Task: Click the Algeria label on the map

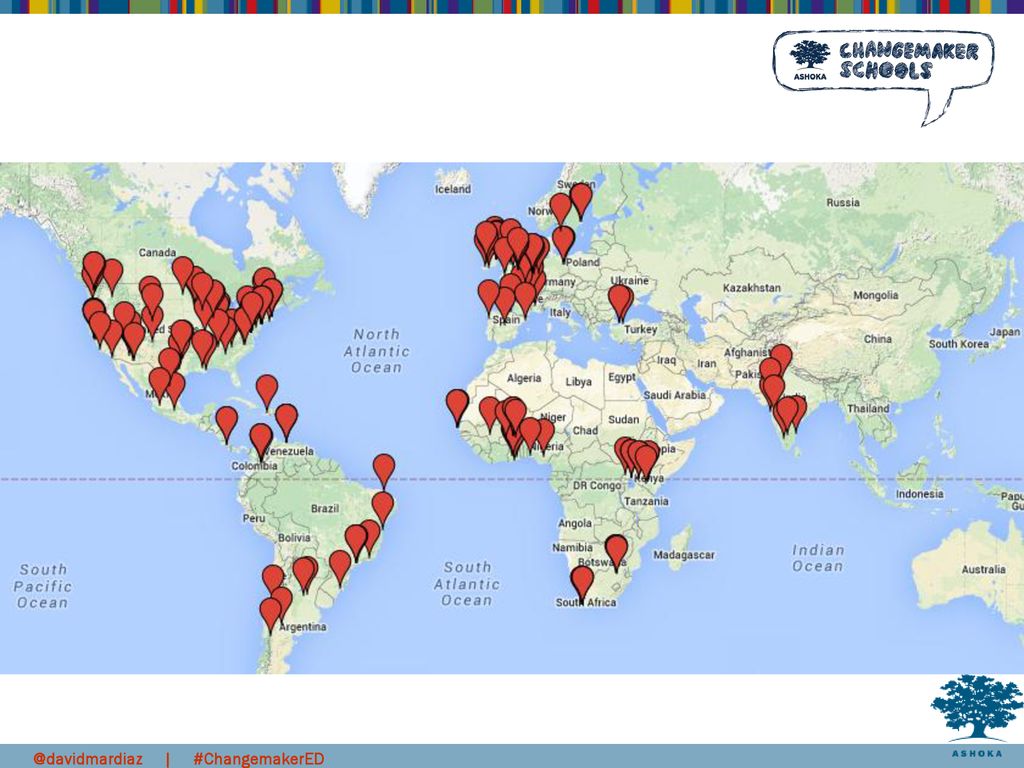Action: pos(524,378)
